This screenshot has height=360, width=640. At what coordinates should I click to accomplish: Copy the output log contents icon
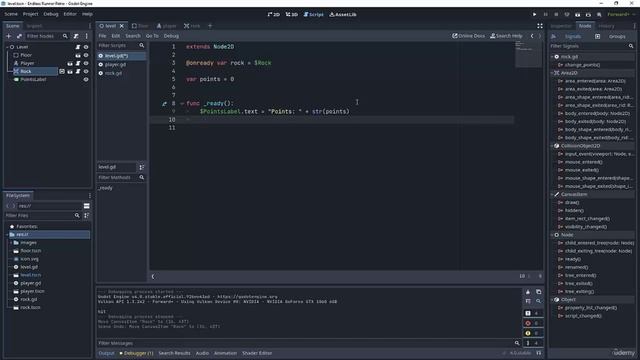point(538,292)
